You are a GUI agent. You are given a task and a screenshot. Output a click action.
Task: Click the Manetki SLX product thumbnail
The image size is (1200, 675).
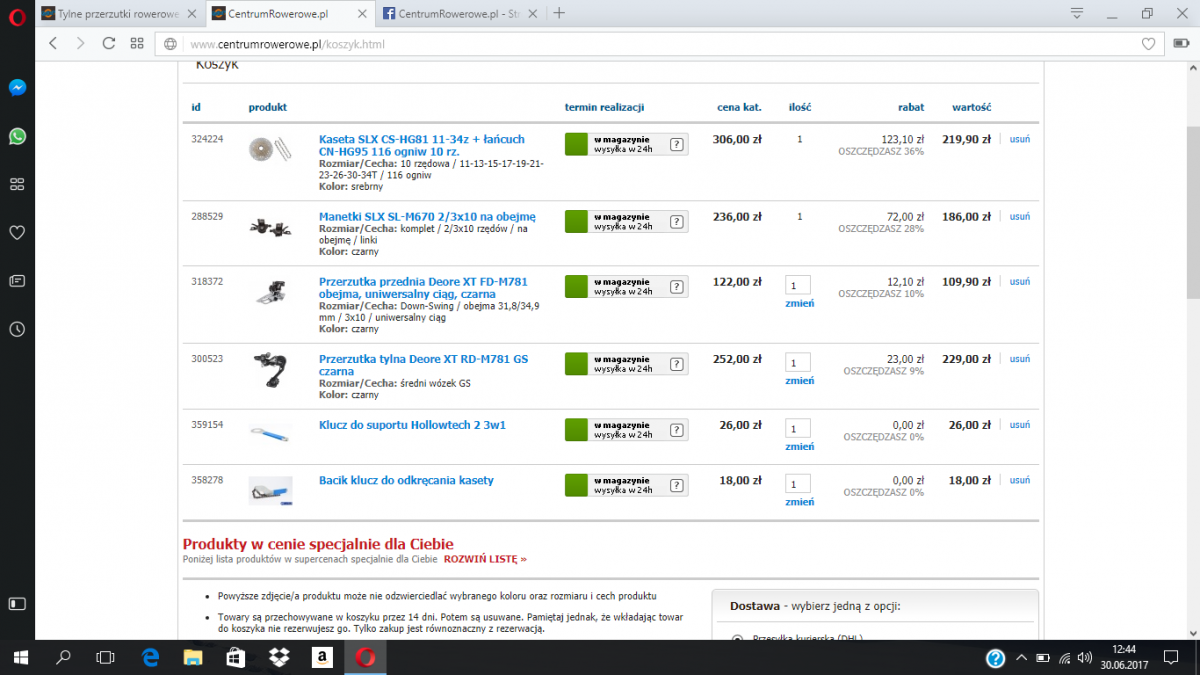point(270,227)
